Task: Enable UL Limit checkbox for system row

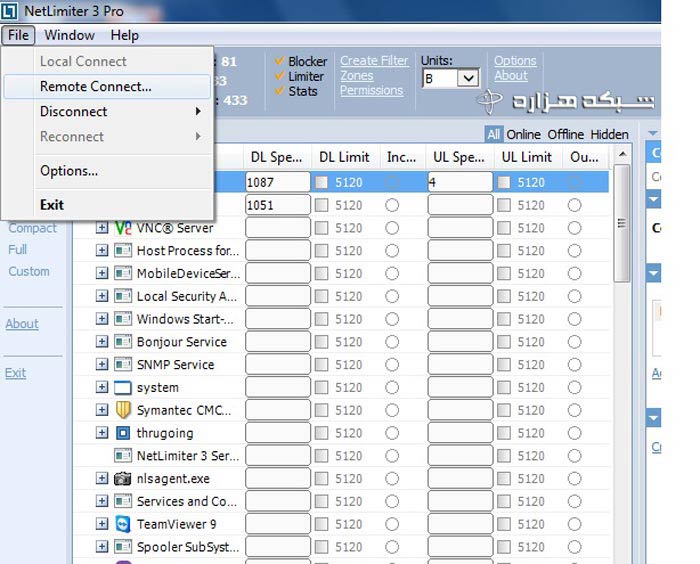Action: (504, 388)
